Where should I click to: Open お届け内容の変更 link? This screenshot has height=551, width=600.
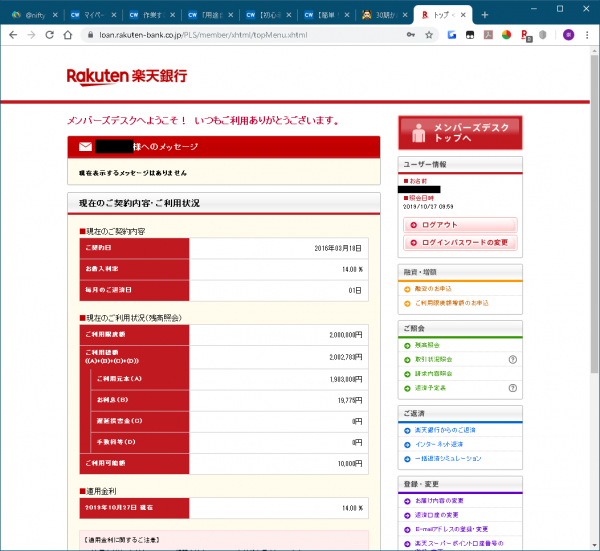pyautogui.click(x=439, y=500)
